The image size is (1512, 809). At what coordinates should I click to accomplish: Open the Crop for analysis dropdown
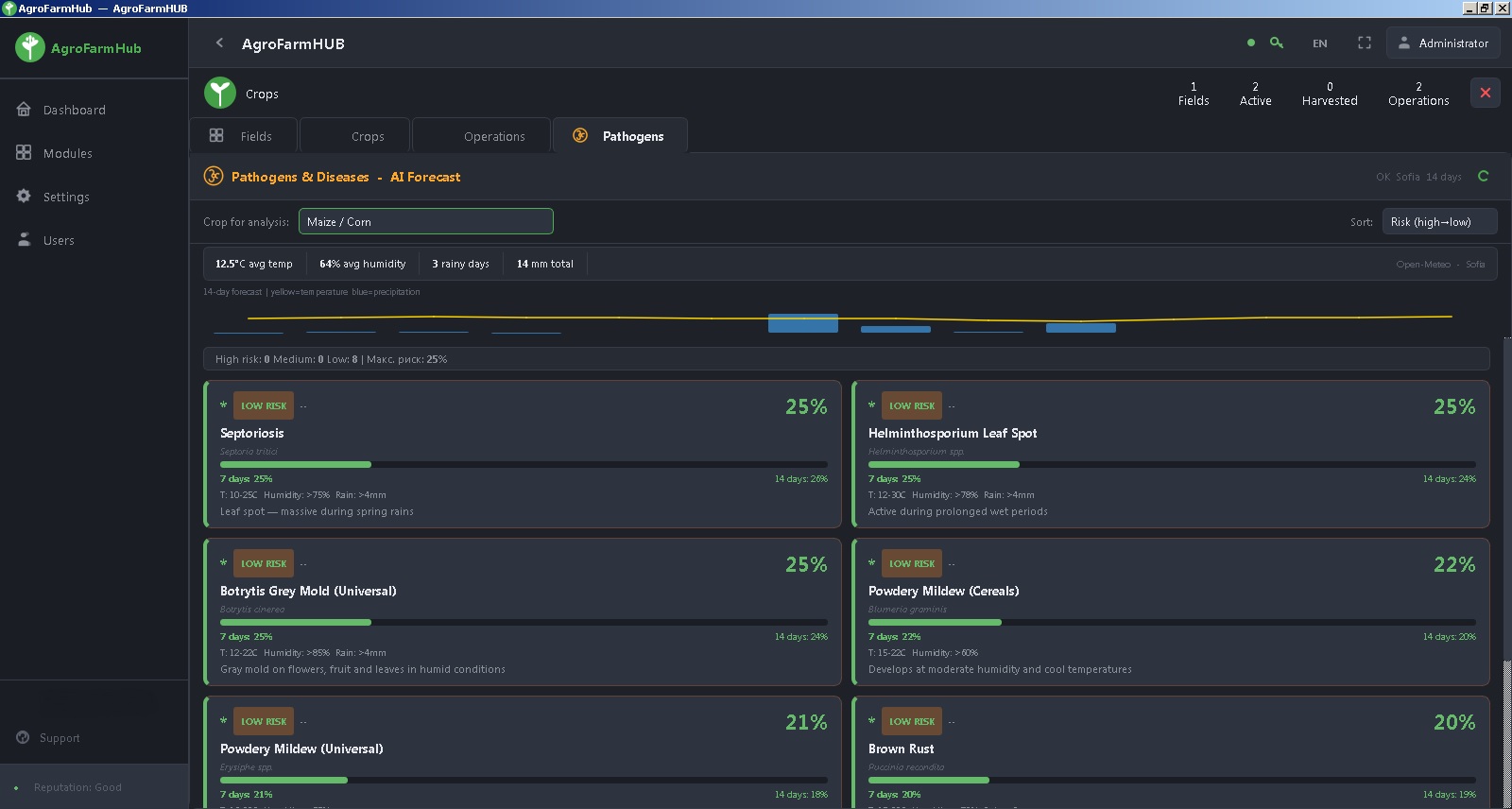click(426, 221)
